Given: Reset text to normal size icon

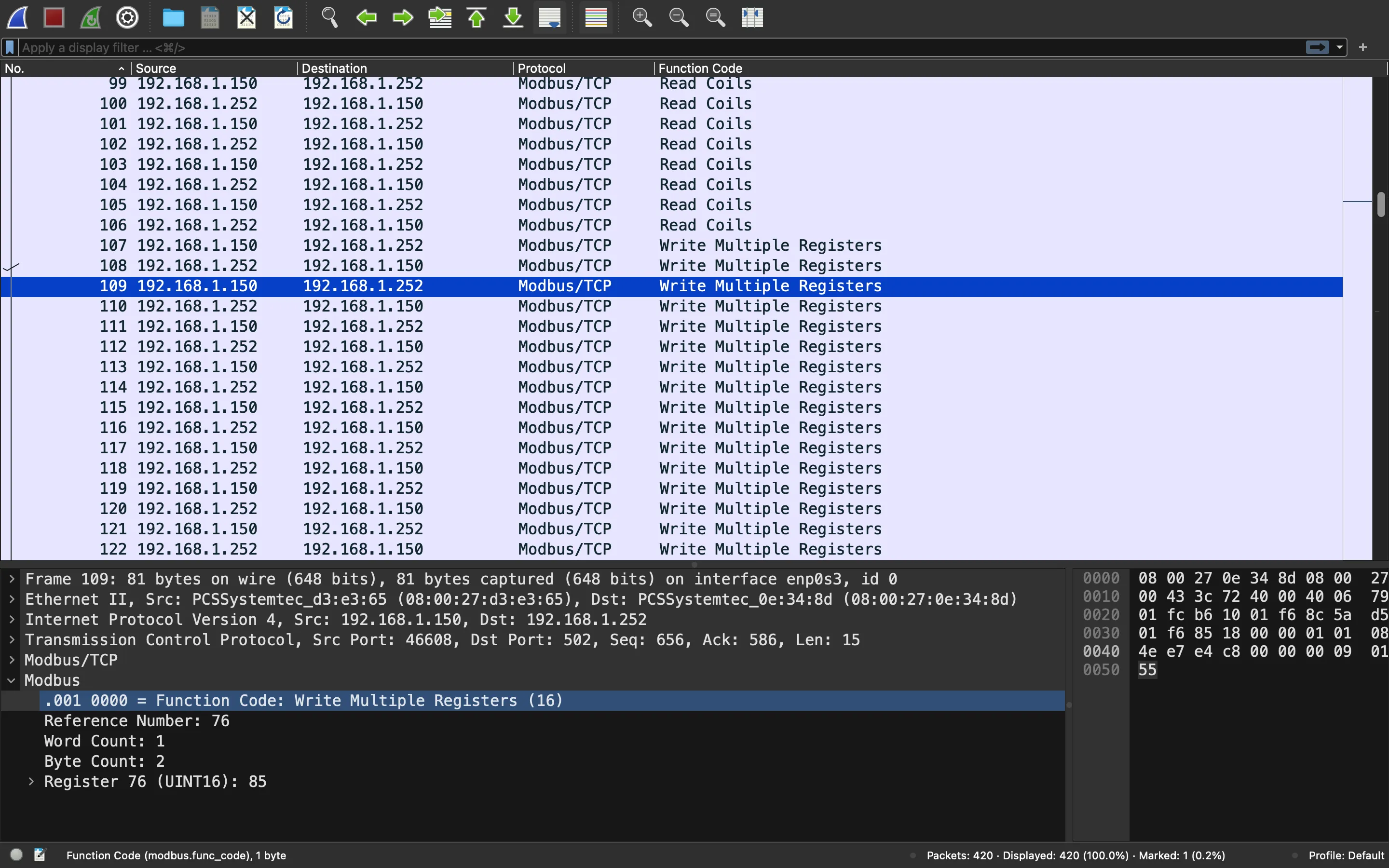Looking at the screenshot, I should click(x=715, y=17).
